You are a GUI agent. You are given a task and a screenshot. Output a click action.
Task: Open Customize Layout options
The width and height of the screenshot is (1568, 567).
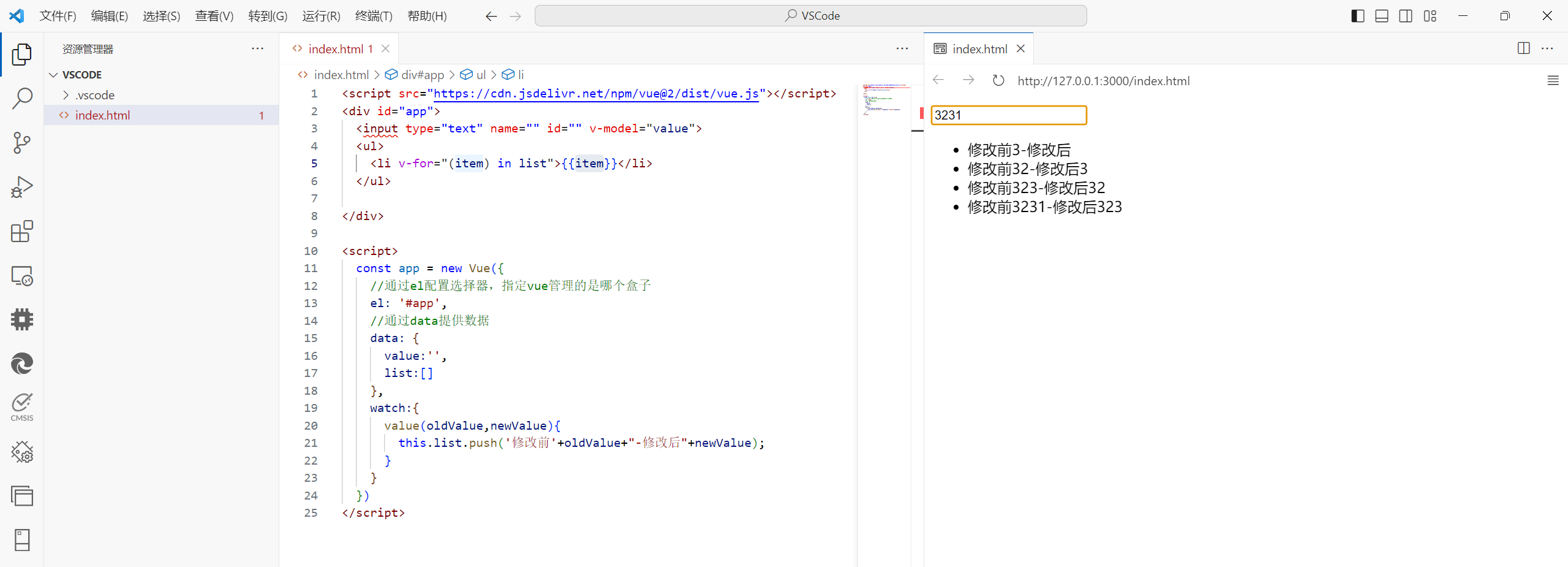click(1430, 16)
